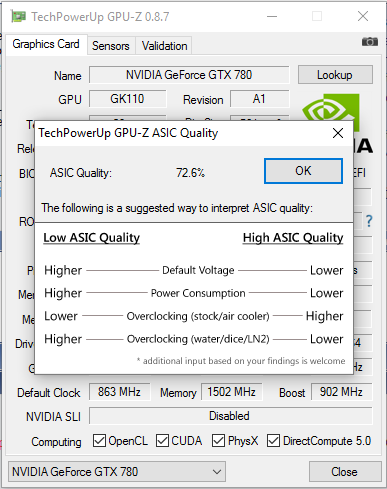Confirm the dialog with OK button
This screenshot has height=489, width=387.
click(x=303, y=171)
